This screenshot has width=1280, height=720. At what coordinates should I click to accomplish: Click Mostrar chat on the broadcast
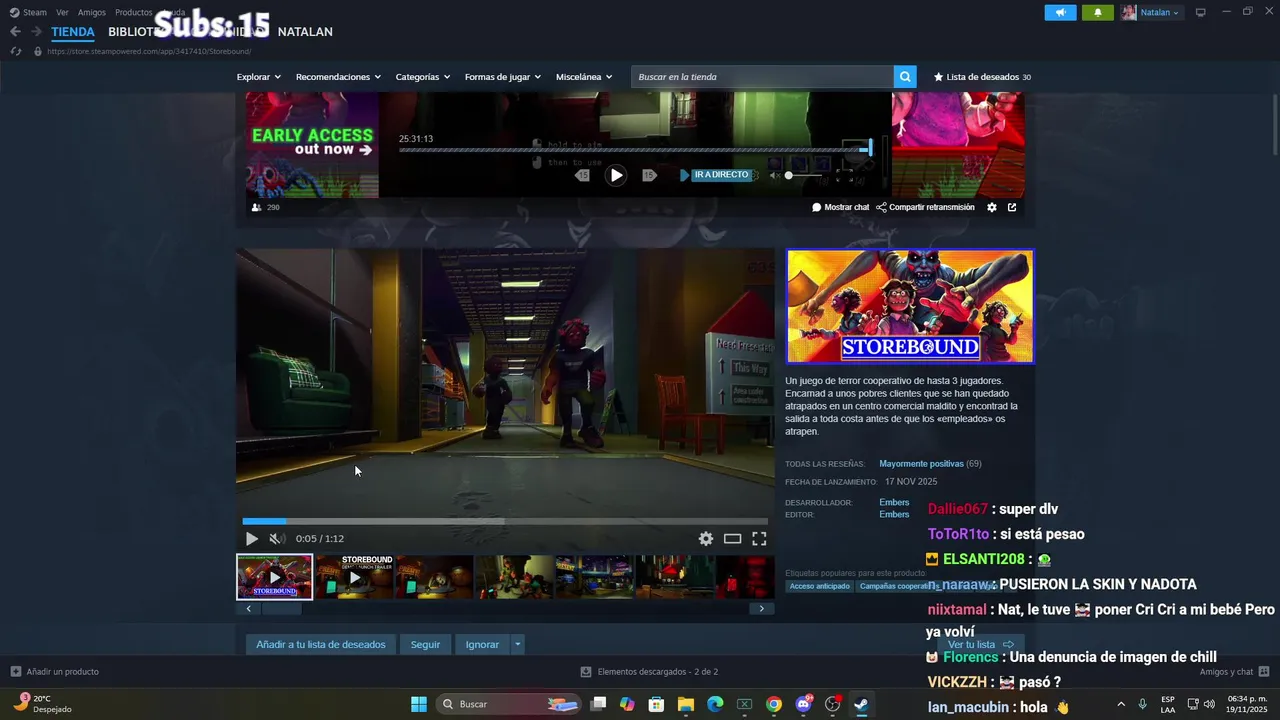pyautogui.click(x=840, y=207)
